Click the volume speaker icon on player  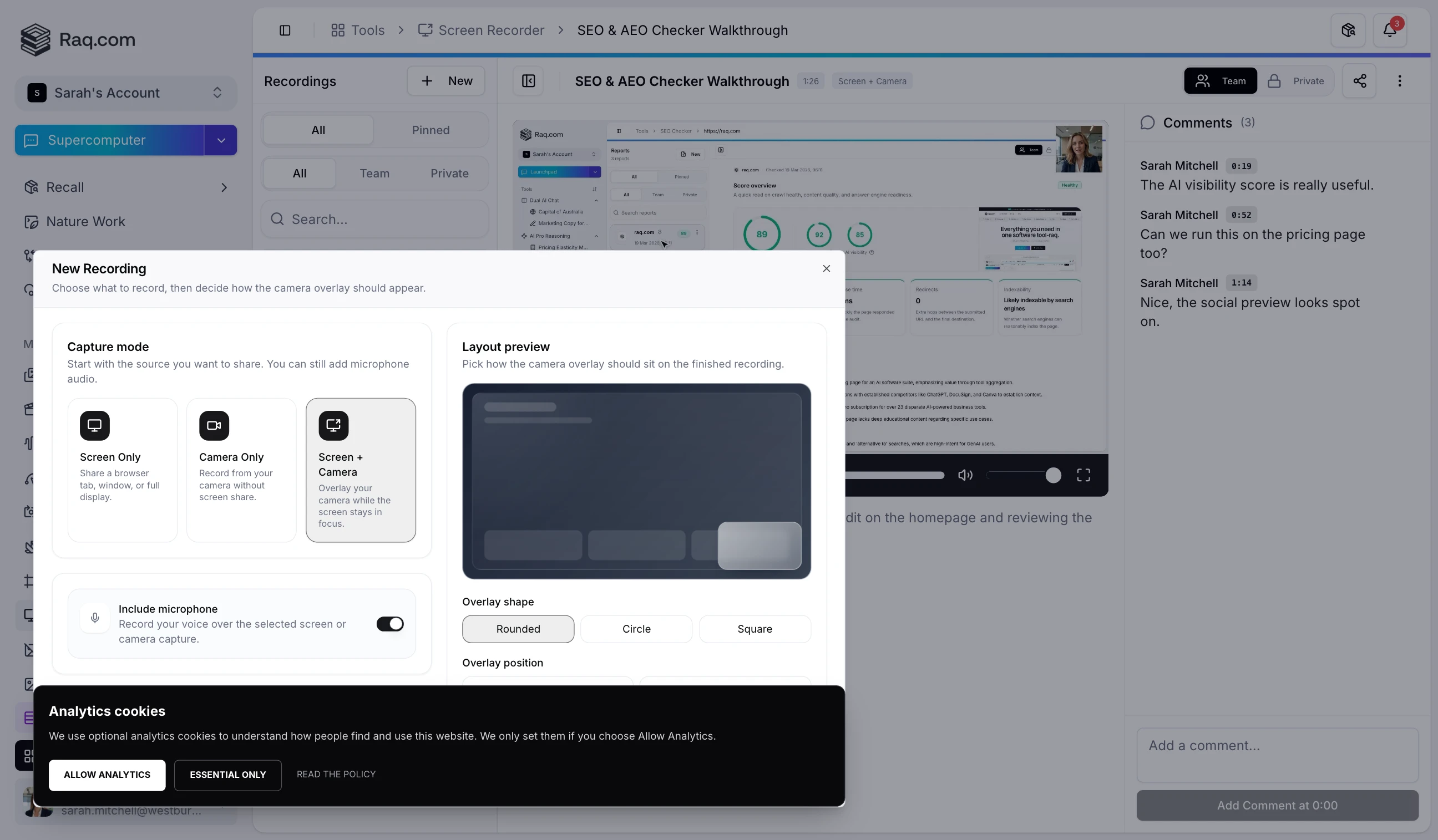tap(965, 475)
